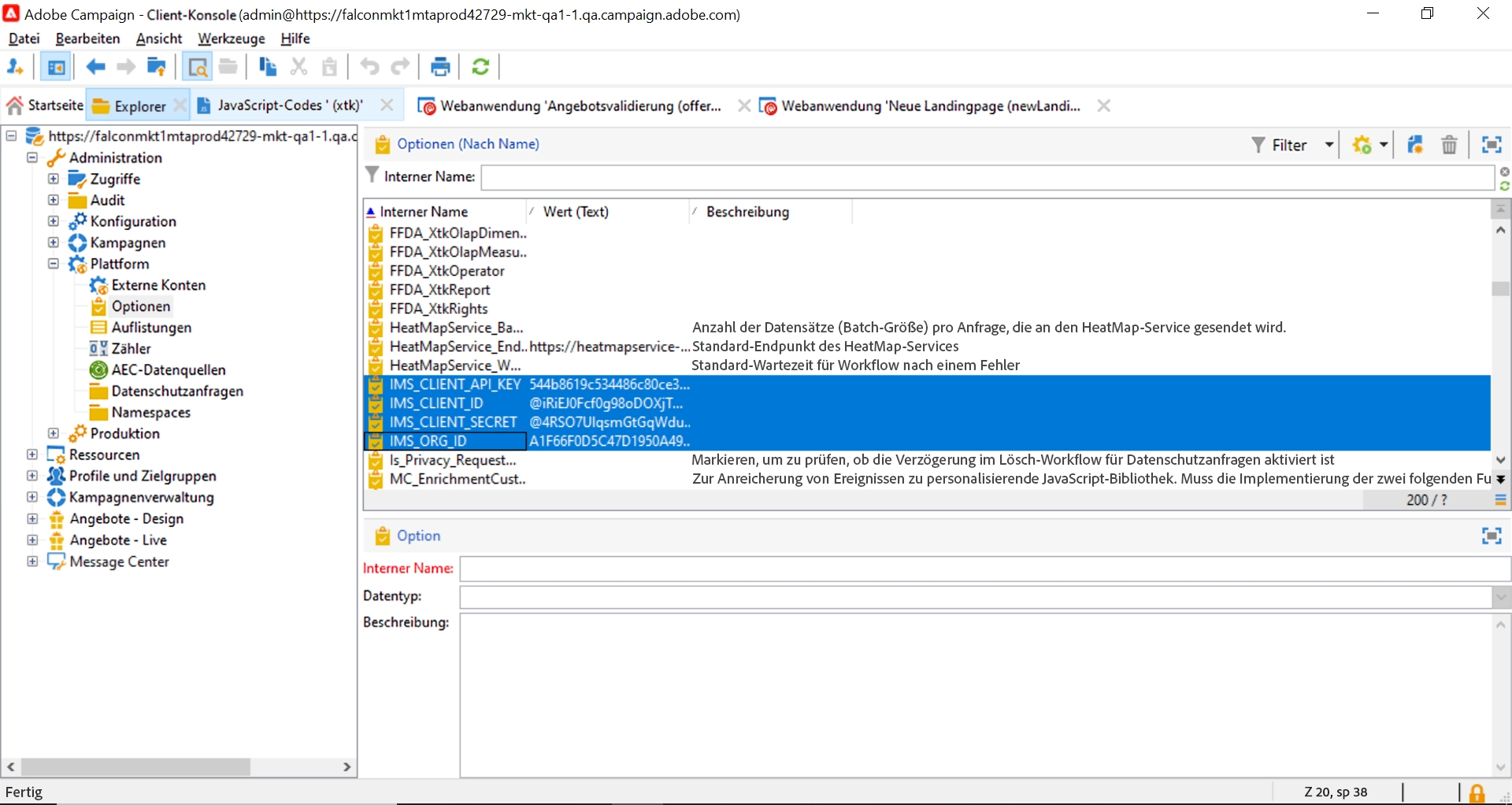Click the Beschreibung text area
Viewport: 1512px width, 805px height.
coord(976,694)
